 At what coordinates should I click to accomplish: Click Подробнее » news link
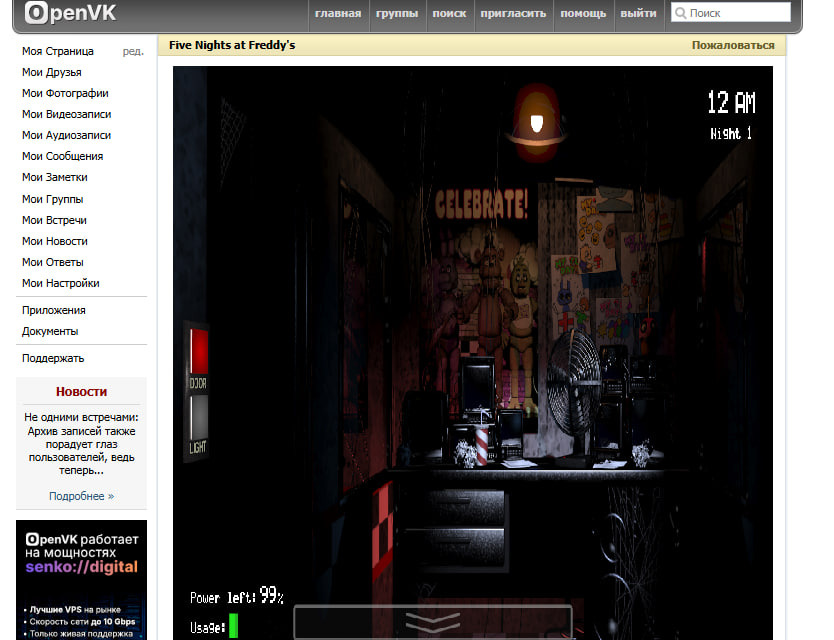click(81, 496)
